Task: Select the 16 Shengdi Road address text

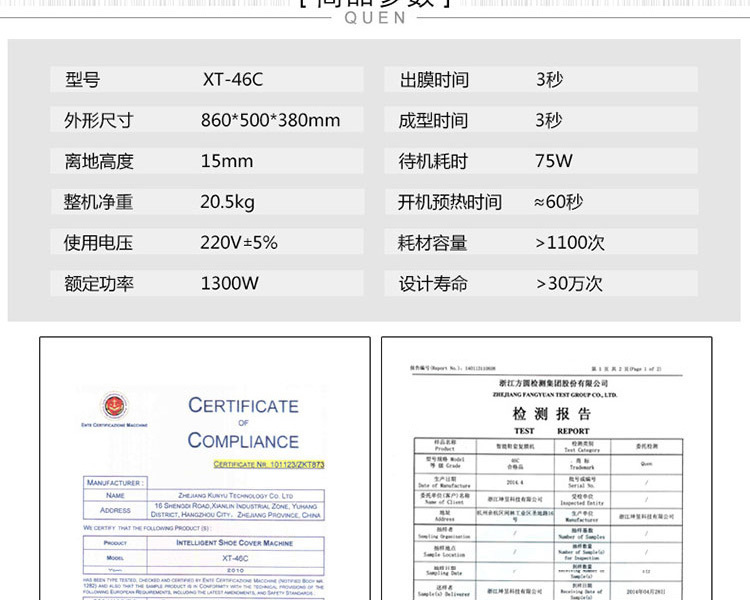Action: pyautogui.click(x=235, y=510)
